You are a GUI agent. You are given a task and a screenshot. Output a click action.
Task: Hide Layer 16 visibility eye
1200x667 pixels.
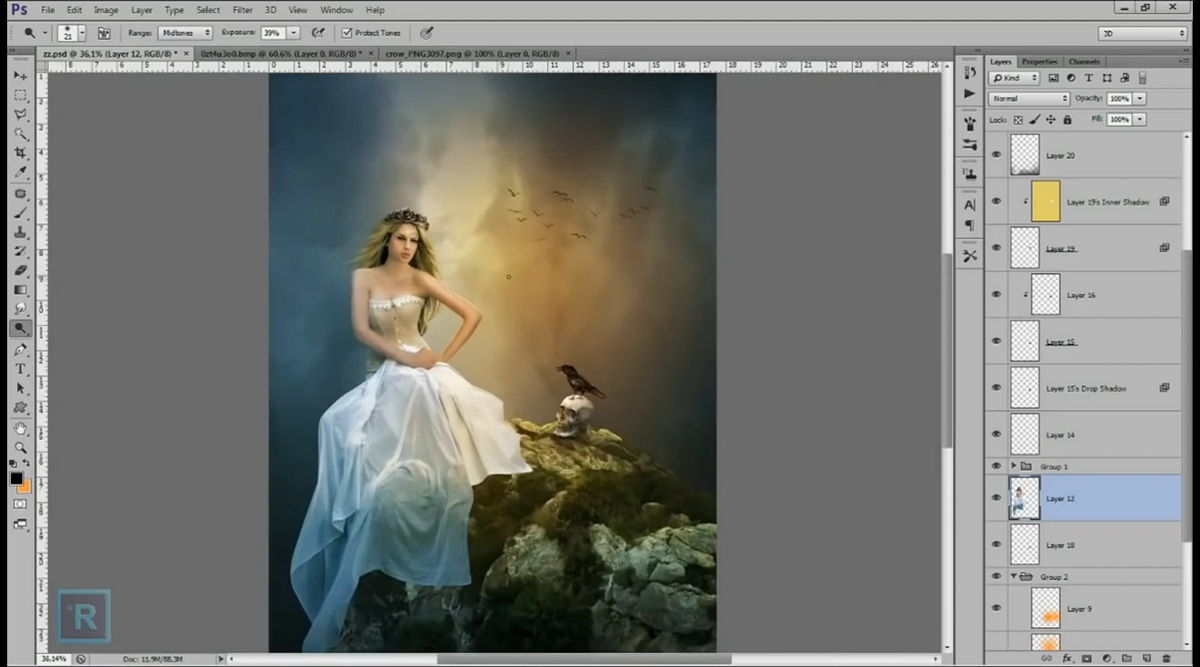coord(995,294)
